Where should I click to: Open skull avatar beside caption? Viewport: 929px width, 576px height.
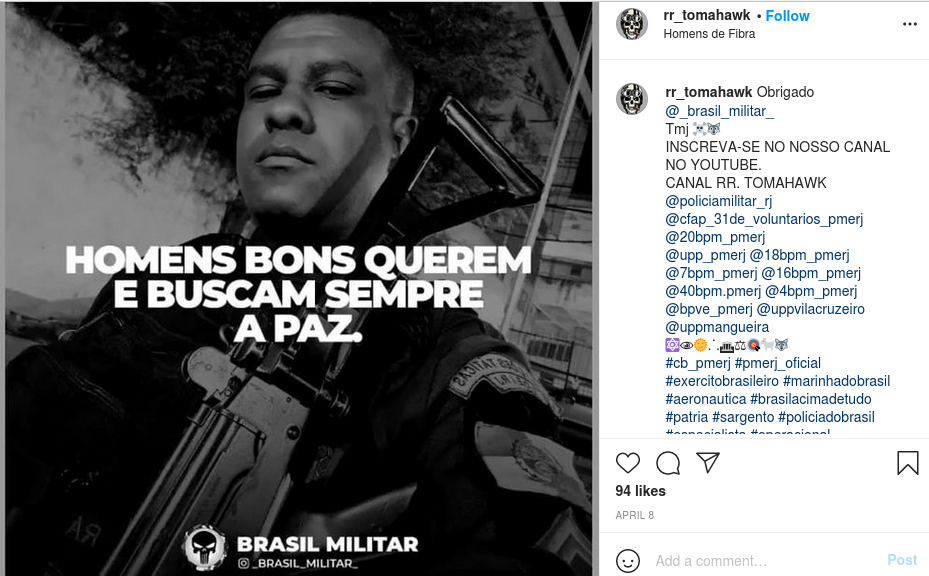coord(632,99)
